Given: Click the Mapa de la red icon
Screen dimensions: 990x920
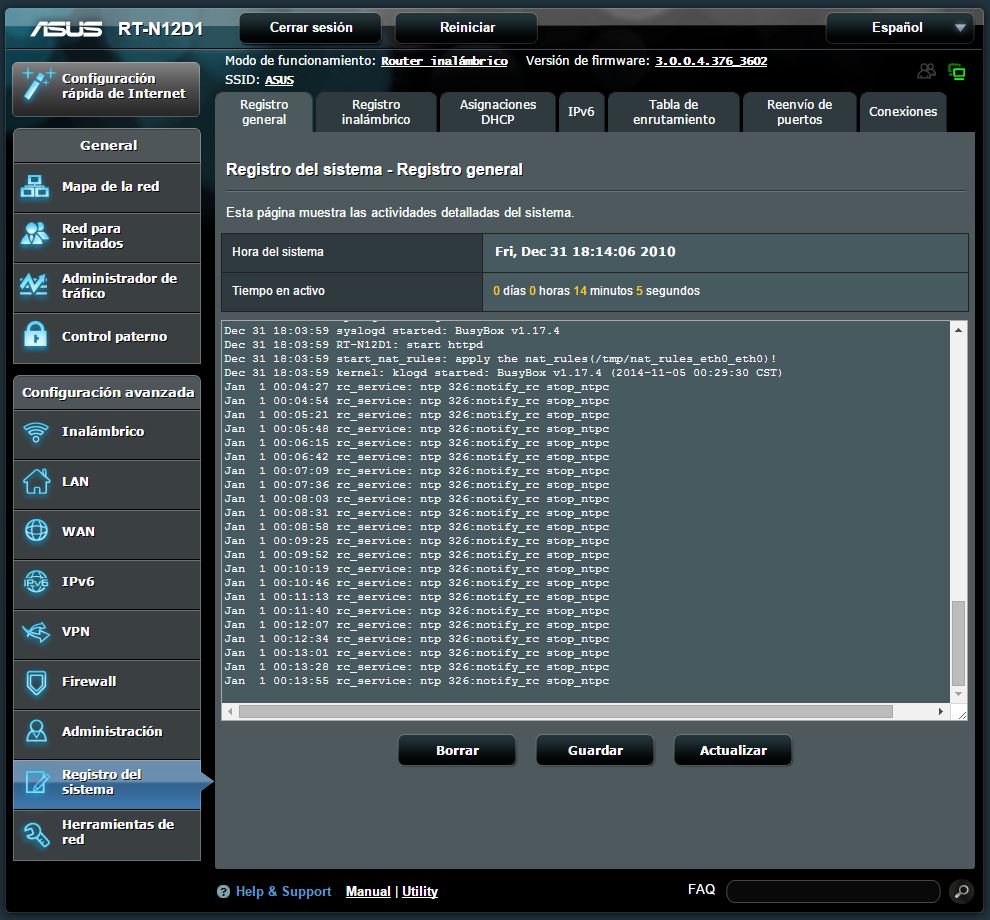Looking at the screenshot, I should click(x=36, y=187).
